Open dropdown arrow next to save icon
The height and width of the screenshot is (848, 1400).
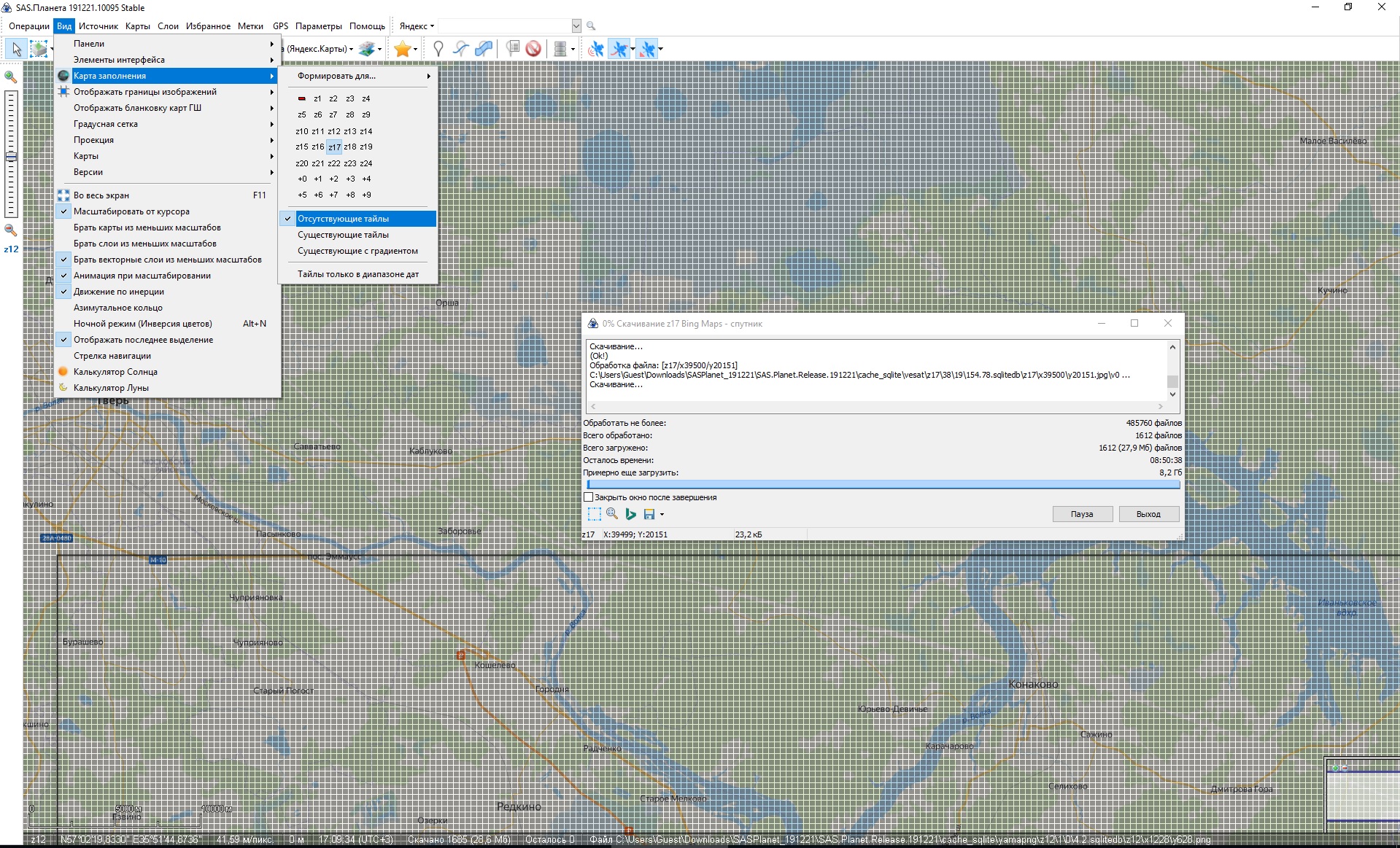[662, 514]
